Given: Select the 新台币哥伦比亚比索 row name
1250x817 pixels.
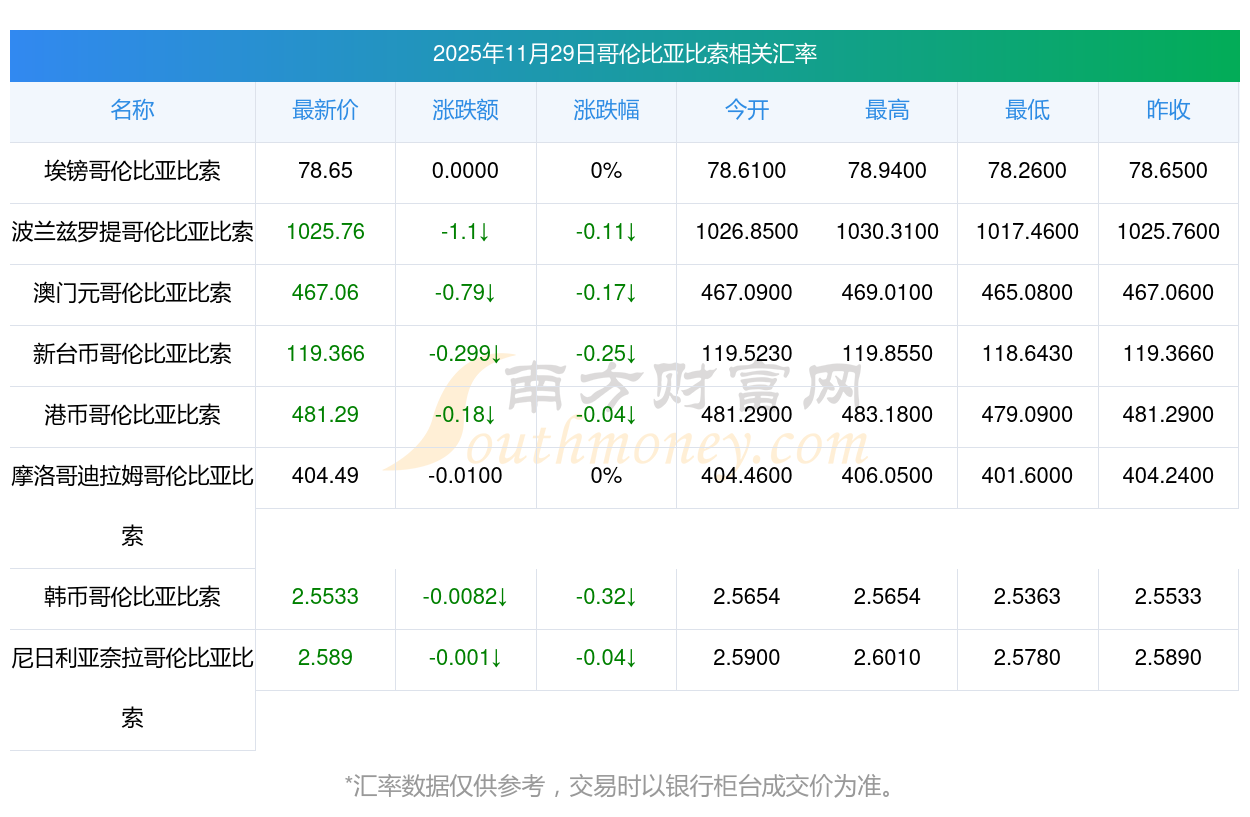Looking at the screenshot, I should tap(132, 354).
